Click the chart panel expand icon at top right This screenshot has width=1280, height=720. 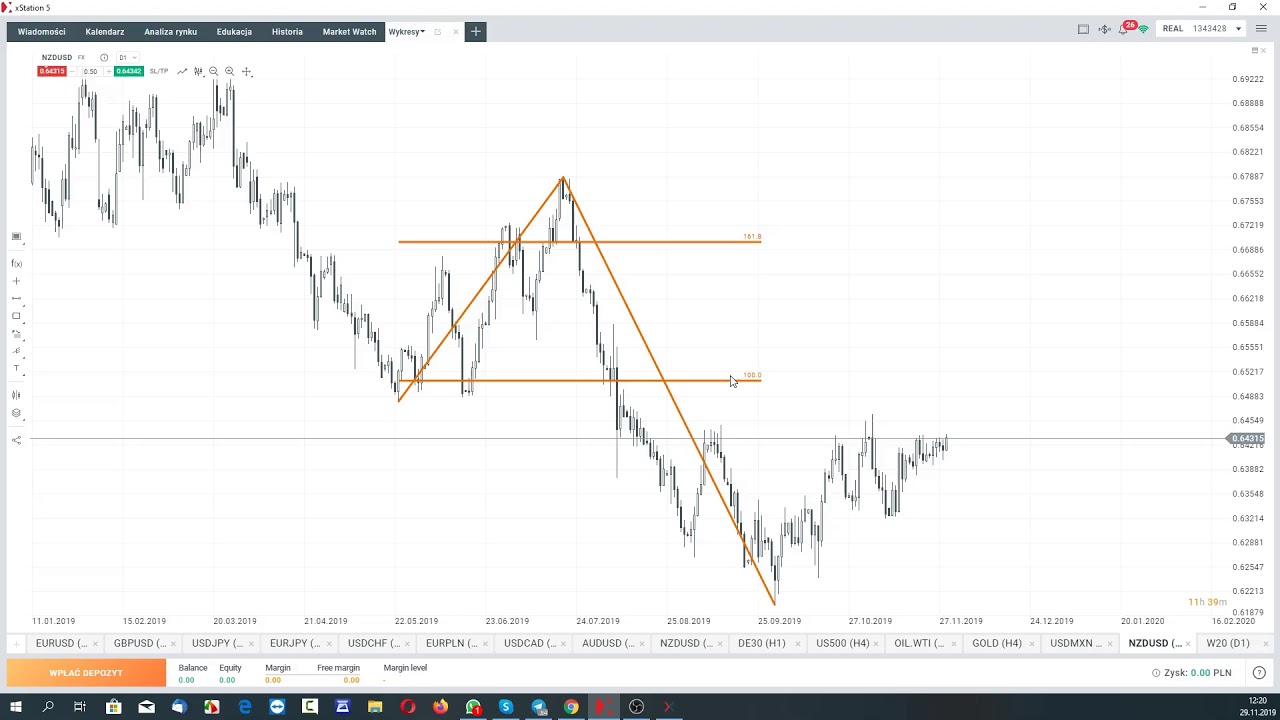1255,50
